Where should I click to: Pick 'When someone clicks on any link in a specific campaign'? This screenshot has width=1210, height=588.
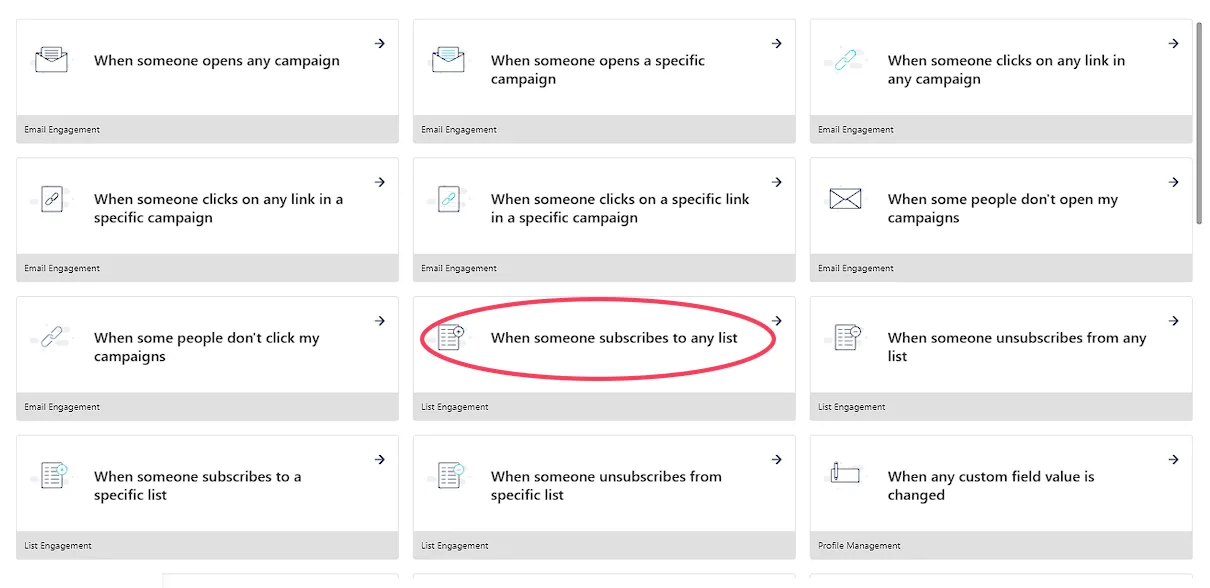pos(218,208)
